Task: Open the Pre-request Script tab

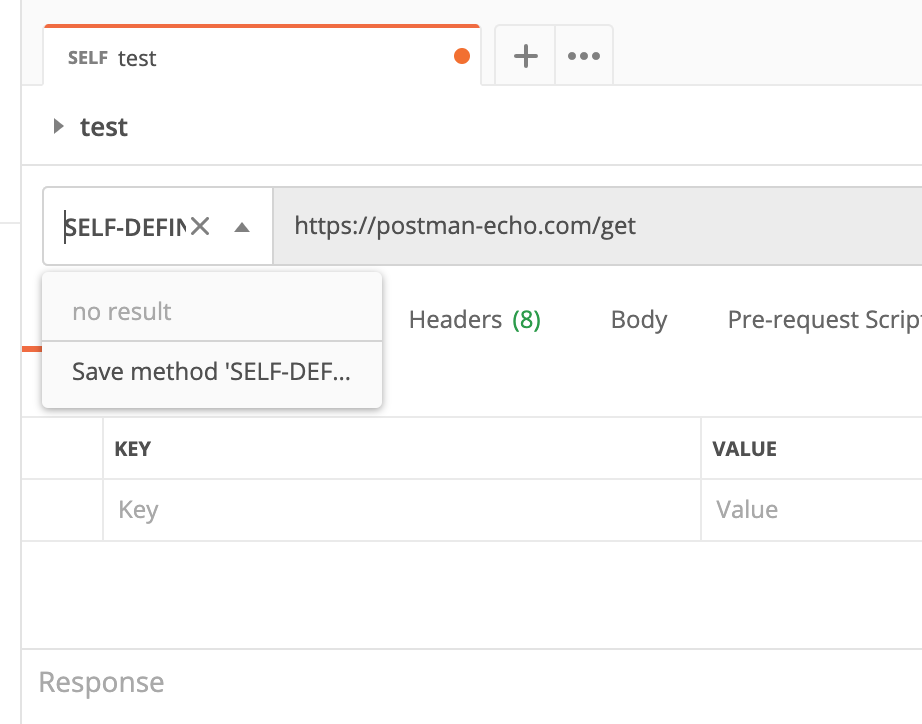Action: point(824,319)
